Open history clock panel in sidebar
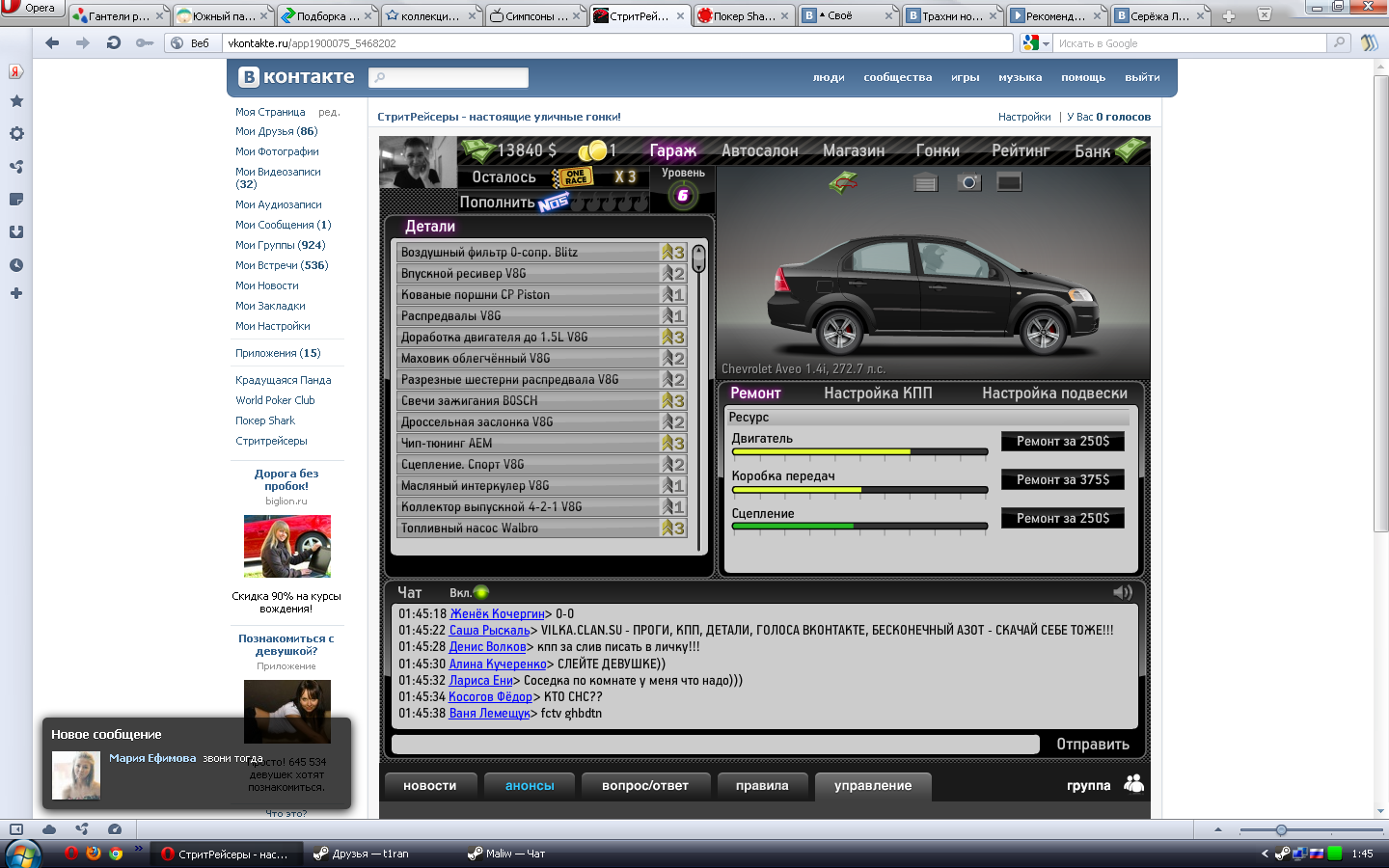 (16, 265)
